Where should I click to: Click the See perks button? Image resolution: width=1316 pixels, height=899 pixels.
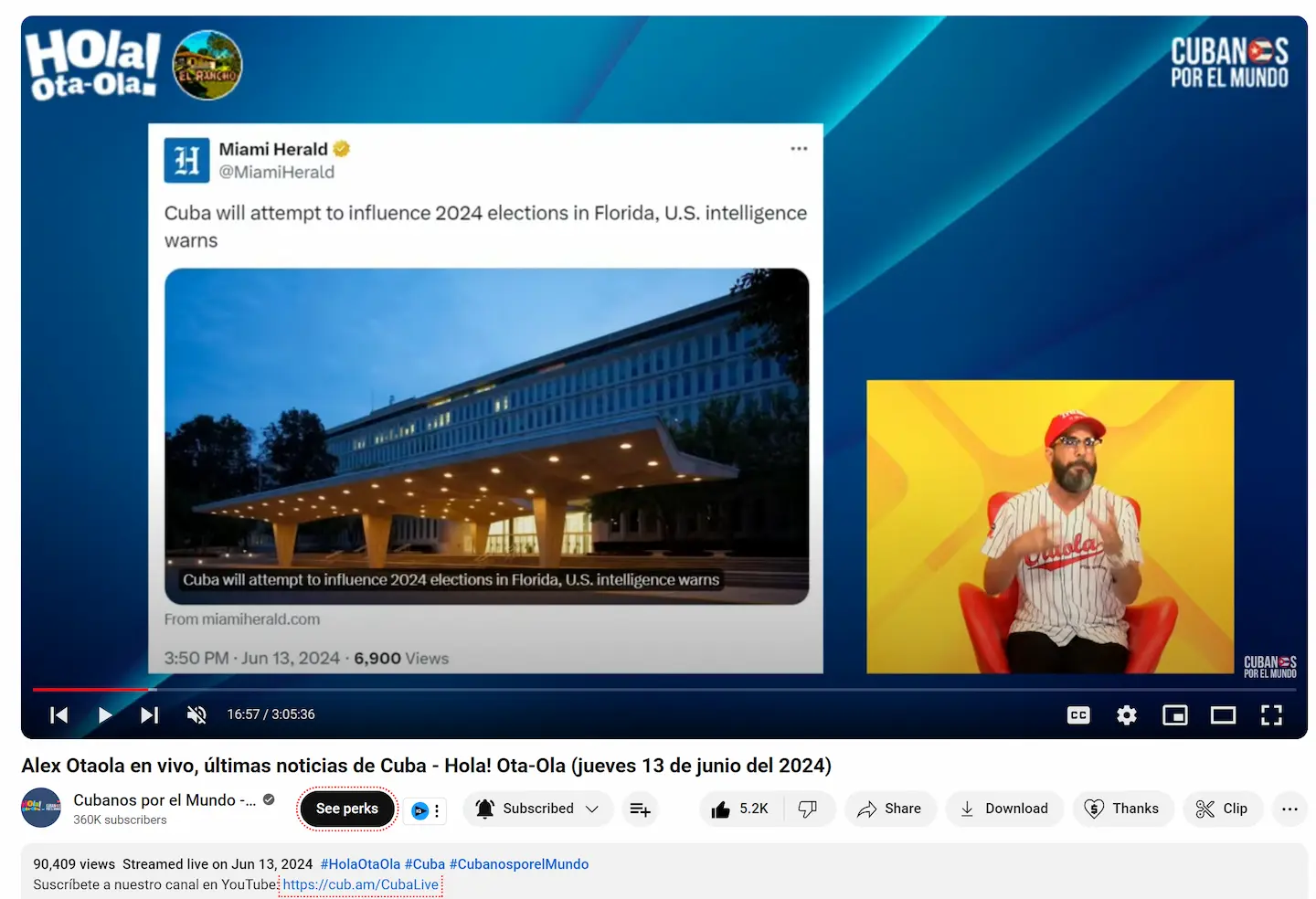[347, 809]
